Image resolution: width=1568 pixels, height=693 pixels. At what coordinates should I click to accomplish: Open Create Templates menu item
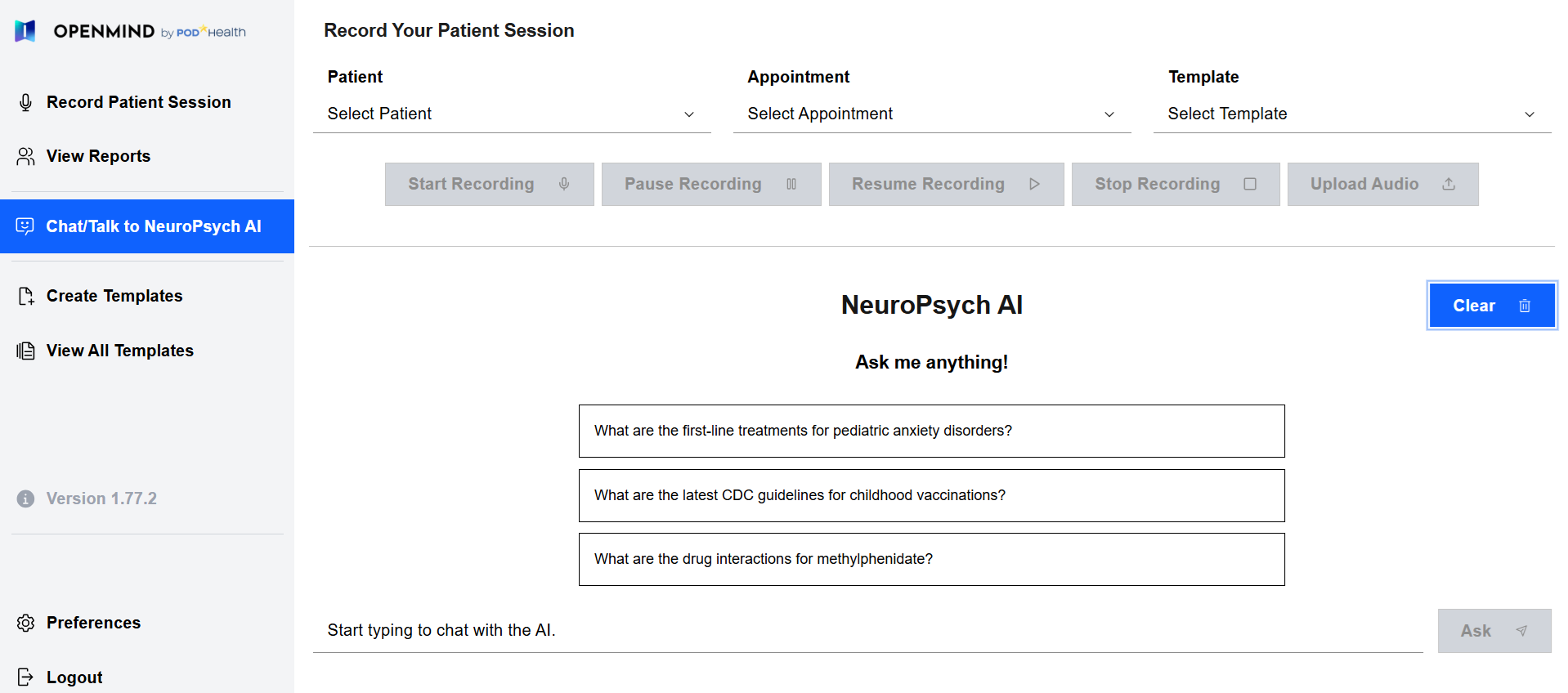tap(114, 296)
